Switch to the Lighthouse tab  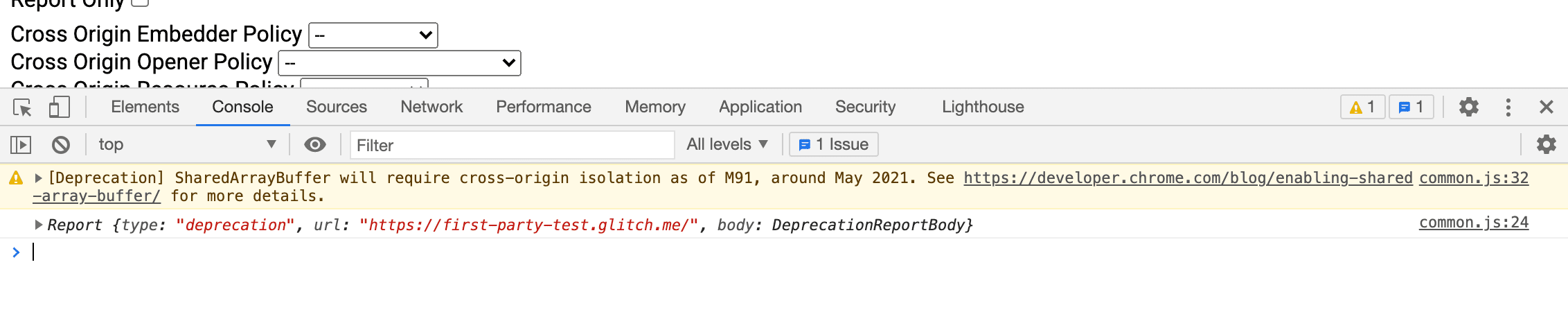click(x=982, y=107)
